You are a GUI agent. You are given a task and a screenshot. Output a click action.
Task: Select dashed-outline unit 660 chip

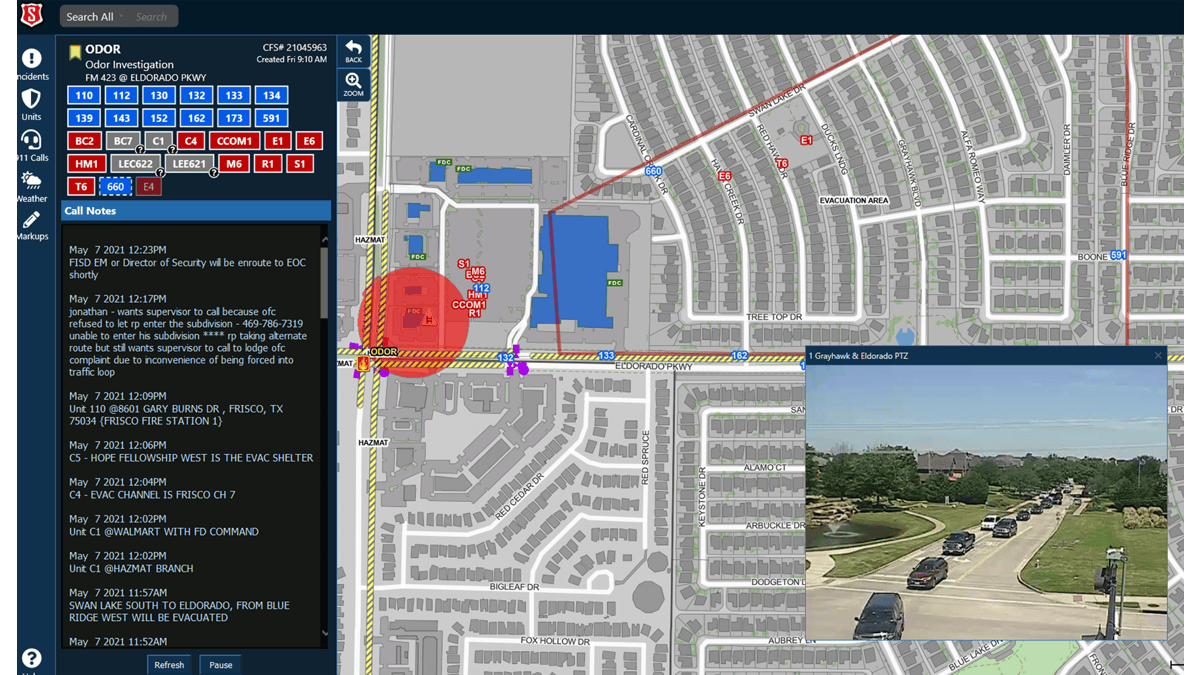(115, 187)
